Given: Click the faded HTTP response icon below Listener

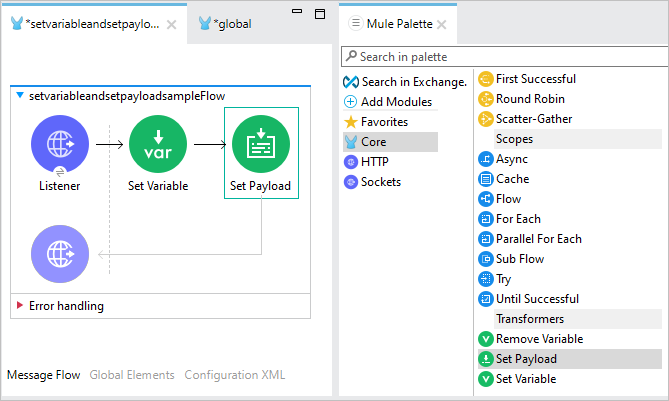Looking at the screenshot, I should [60, 254].
